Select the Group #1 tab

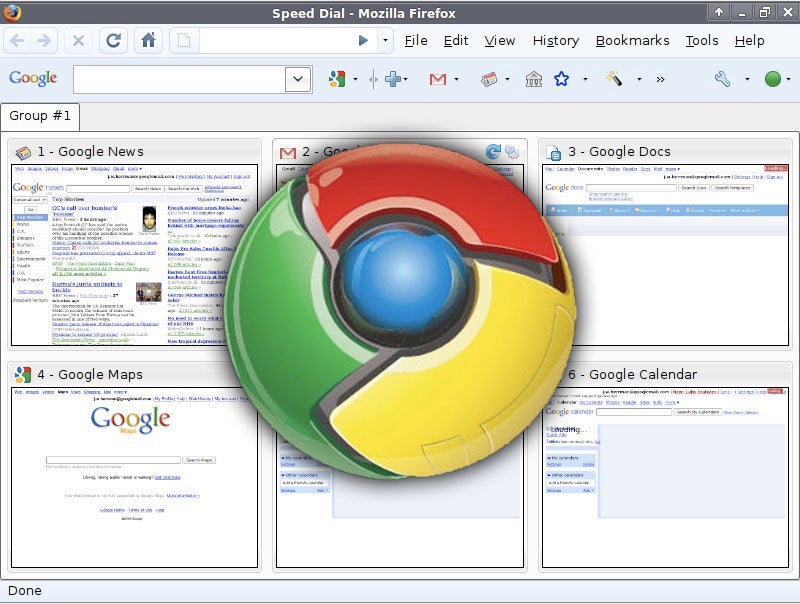pyautogui.click(x=40, y=116)
